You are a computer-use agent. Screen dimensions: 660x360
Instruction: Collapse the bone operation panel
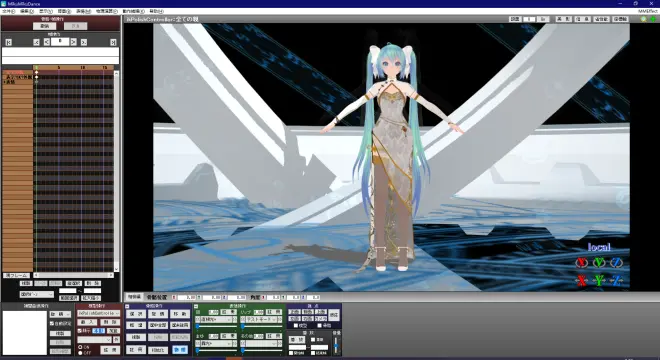click(x=127, y=306)
